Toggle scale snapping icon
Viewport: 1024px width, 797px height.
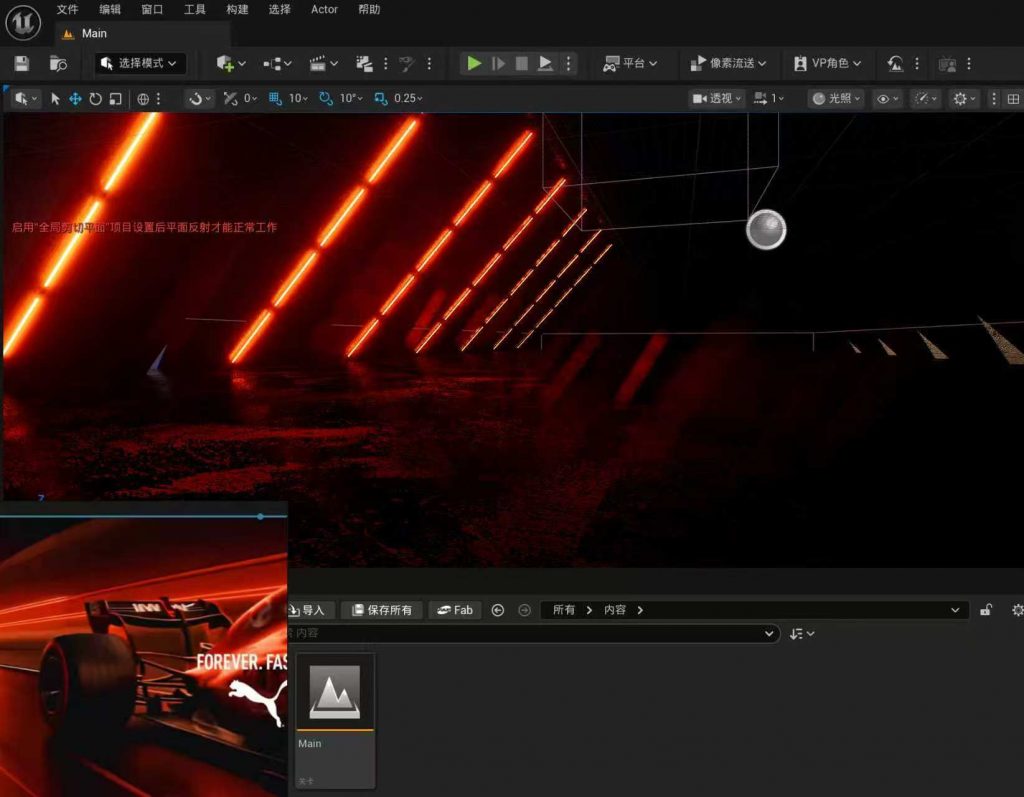pos(381,99)
